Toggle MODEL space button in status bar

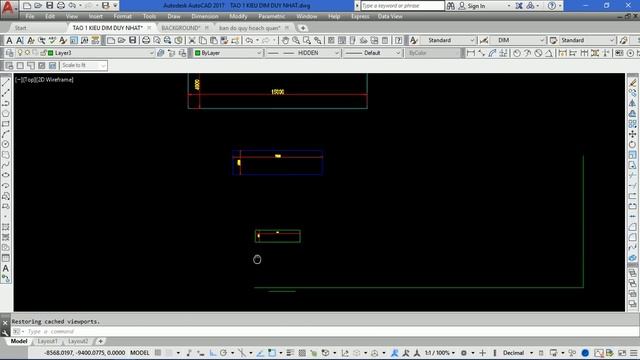(x=140, y=353)
